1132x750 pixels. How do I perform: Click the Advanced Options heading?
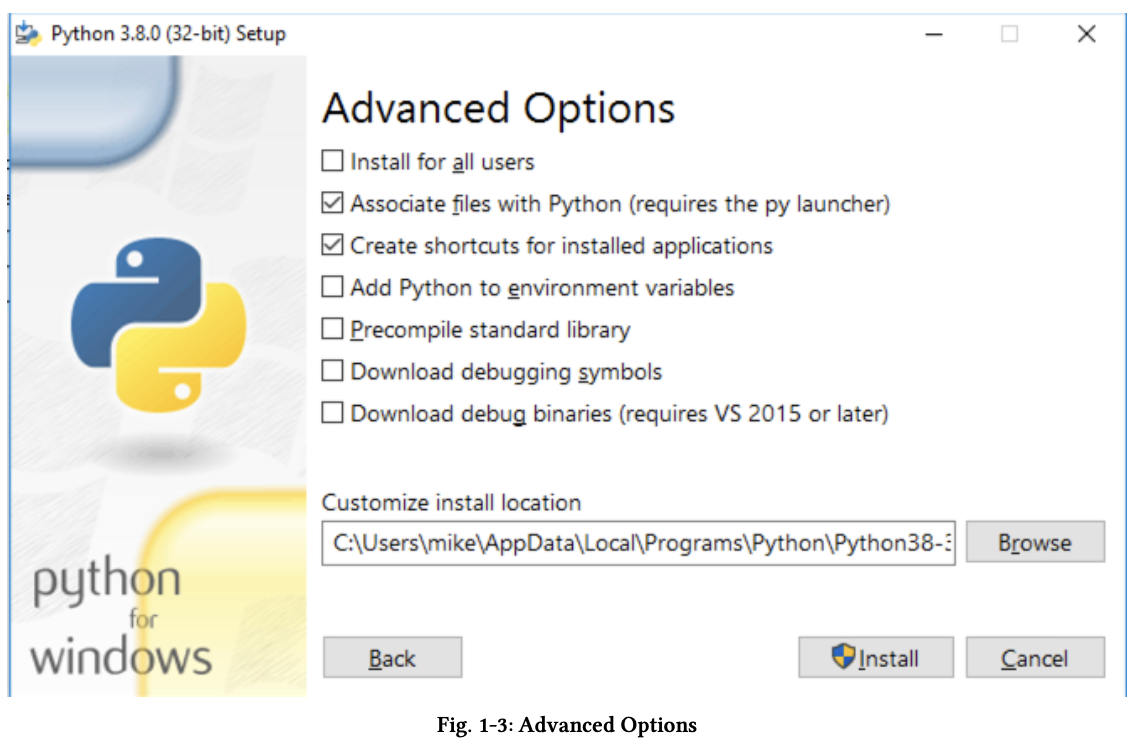[498, 108]
